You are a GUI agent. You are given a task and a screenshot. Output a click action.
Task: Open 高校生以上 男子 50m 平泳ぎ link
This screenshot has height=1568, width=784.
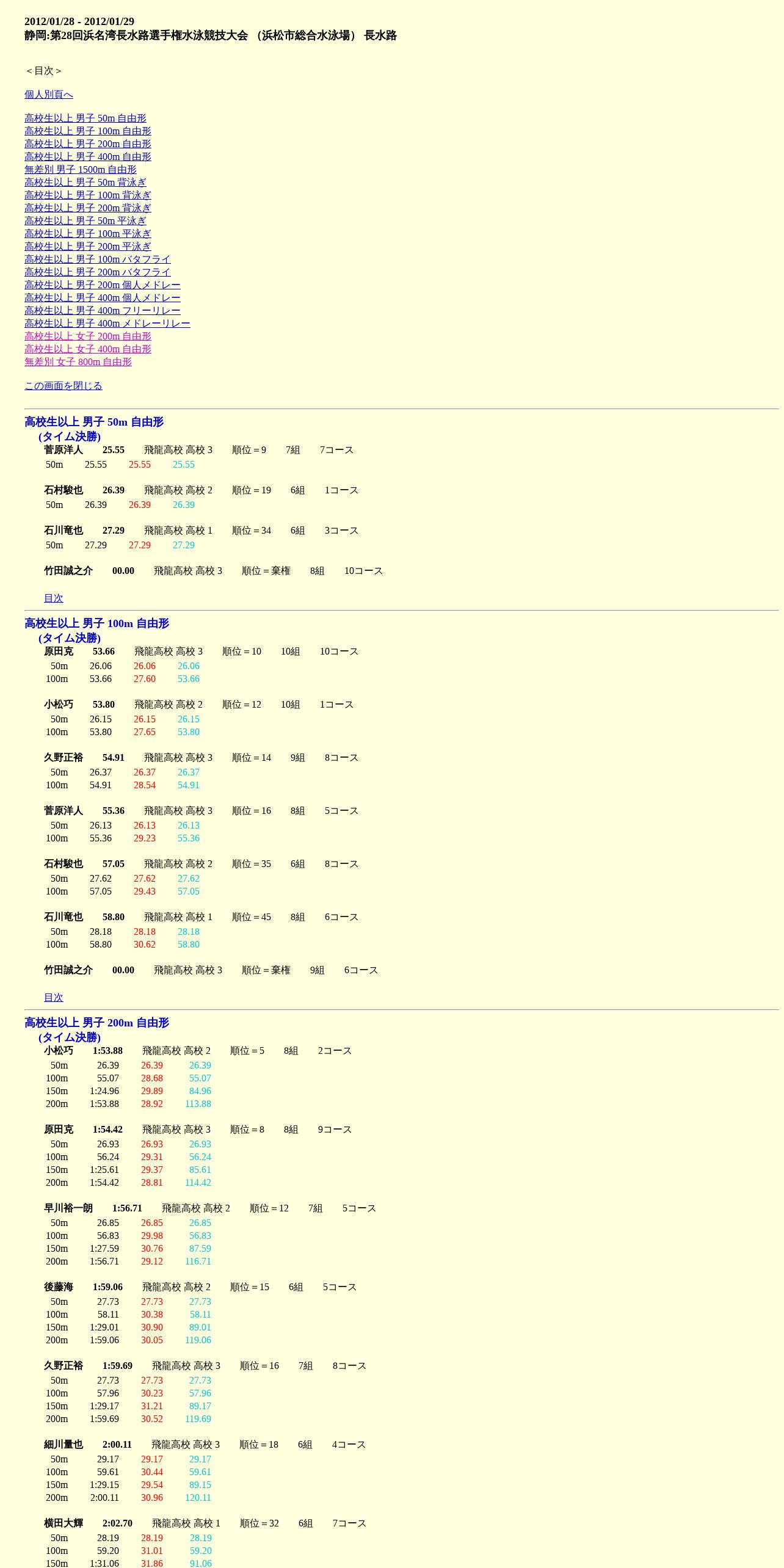[x=85, y=221]
